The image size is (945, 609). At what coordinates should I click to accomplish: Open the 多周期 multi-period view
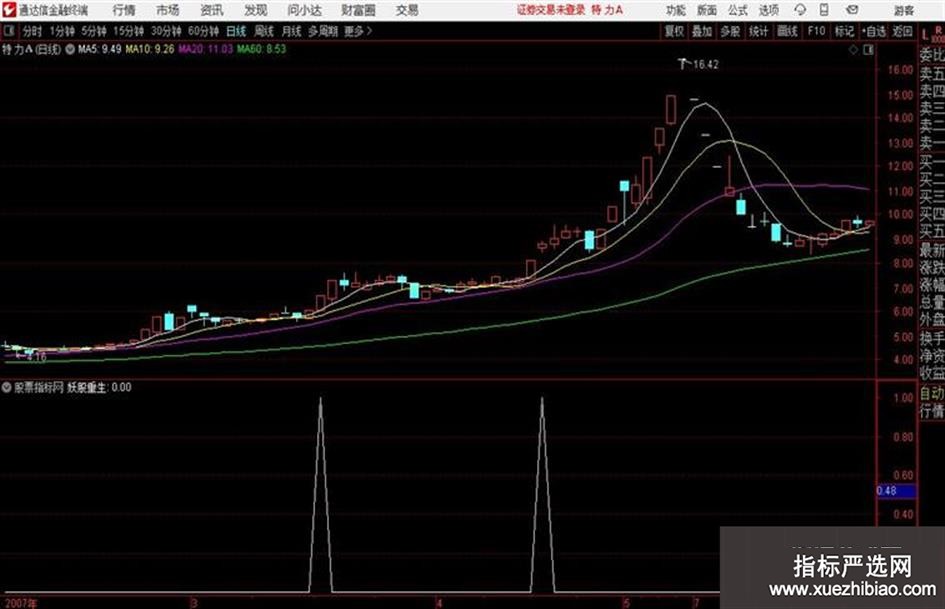(x=323, y=31)
